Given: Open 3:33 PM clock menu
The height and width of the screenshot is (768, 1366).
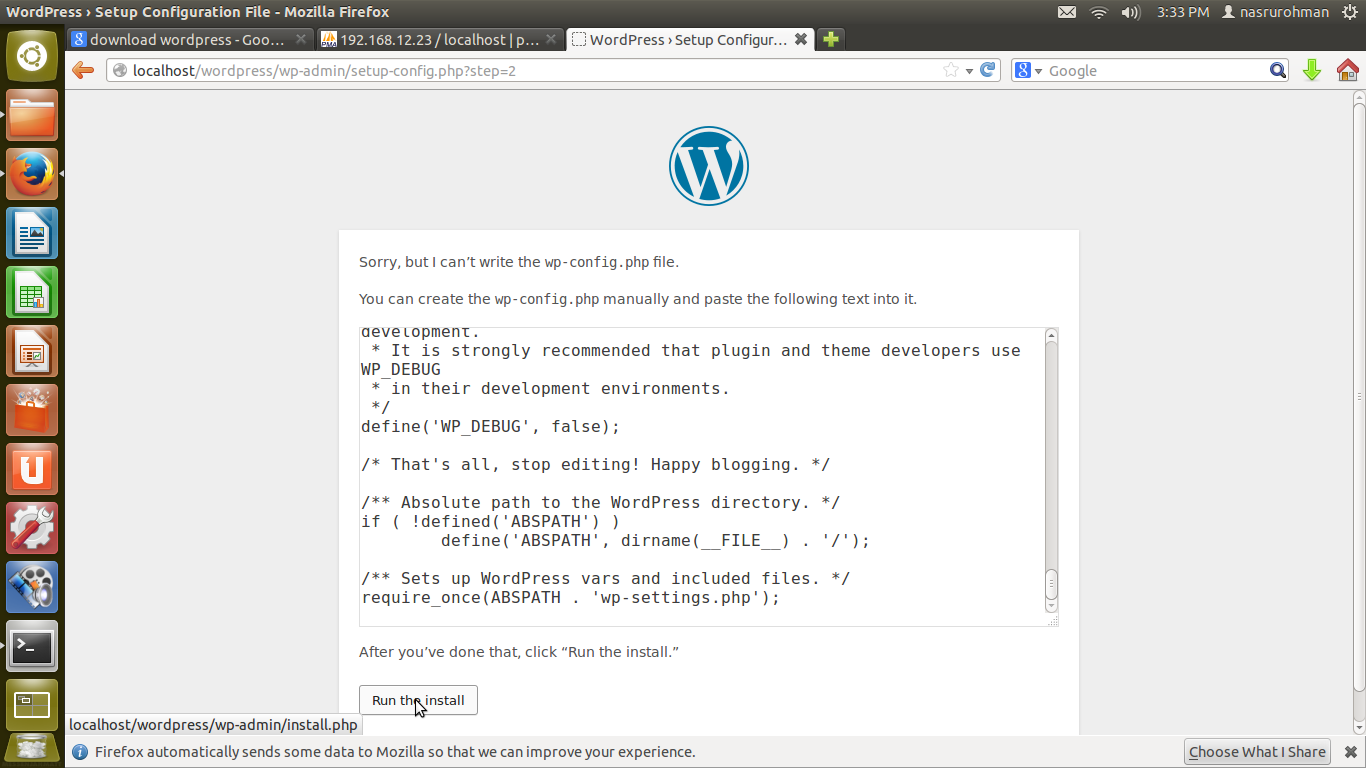Looking at the screenshot, I should [x=1183, y=12].
